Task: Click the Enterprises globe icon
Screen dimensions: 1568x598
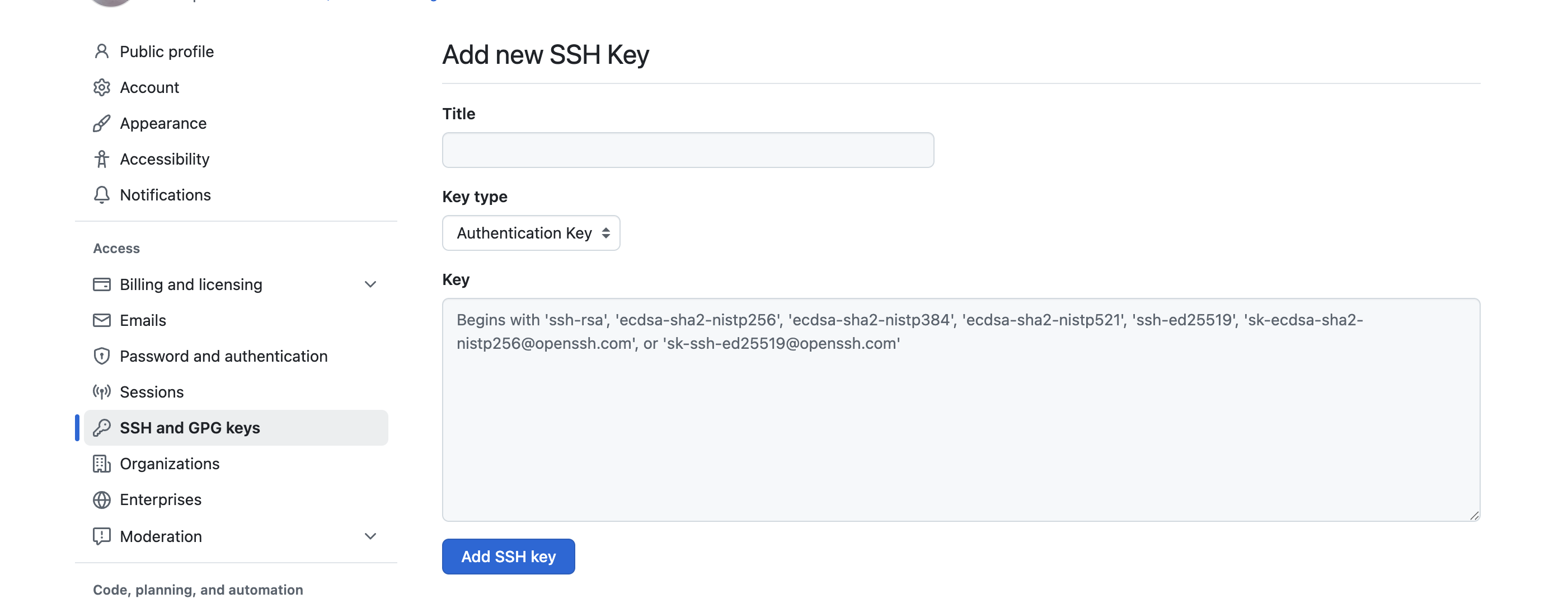Action: (102, 500)
